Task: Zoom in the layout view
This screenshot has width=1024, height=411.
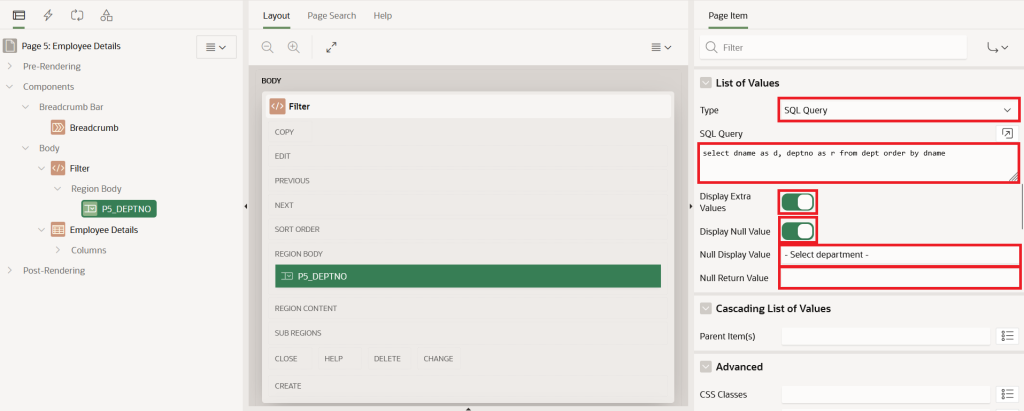Action: click(x=293, y=47)
